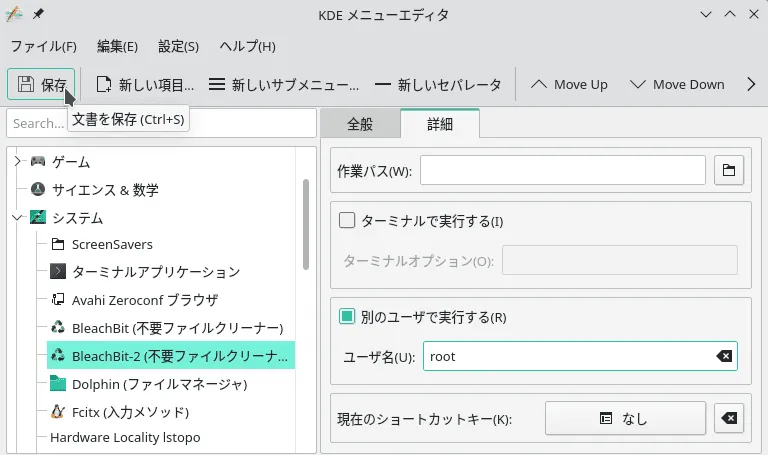Create a new submenu with 新しいサブメニュー
This screenshot has height=455, width=768.
click(283, 85)
